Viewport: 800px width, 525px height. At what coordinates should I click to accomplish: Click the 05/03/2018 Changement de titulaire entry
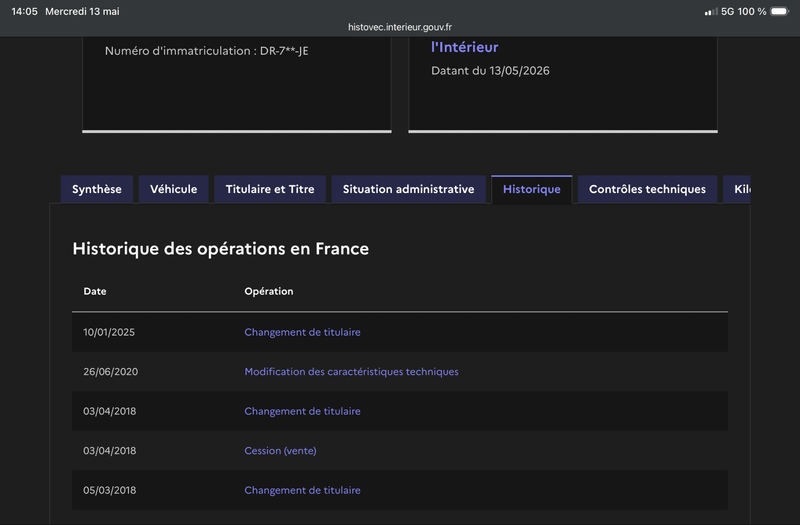click(302, 490)
